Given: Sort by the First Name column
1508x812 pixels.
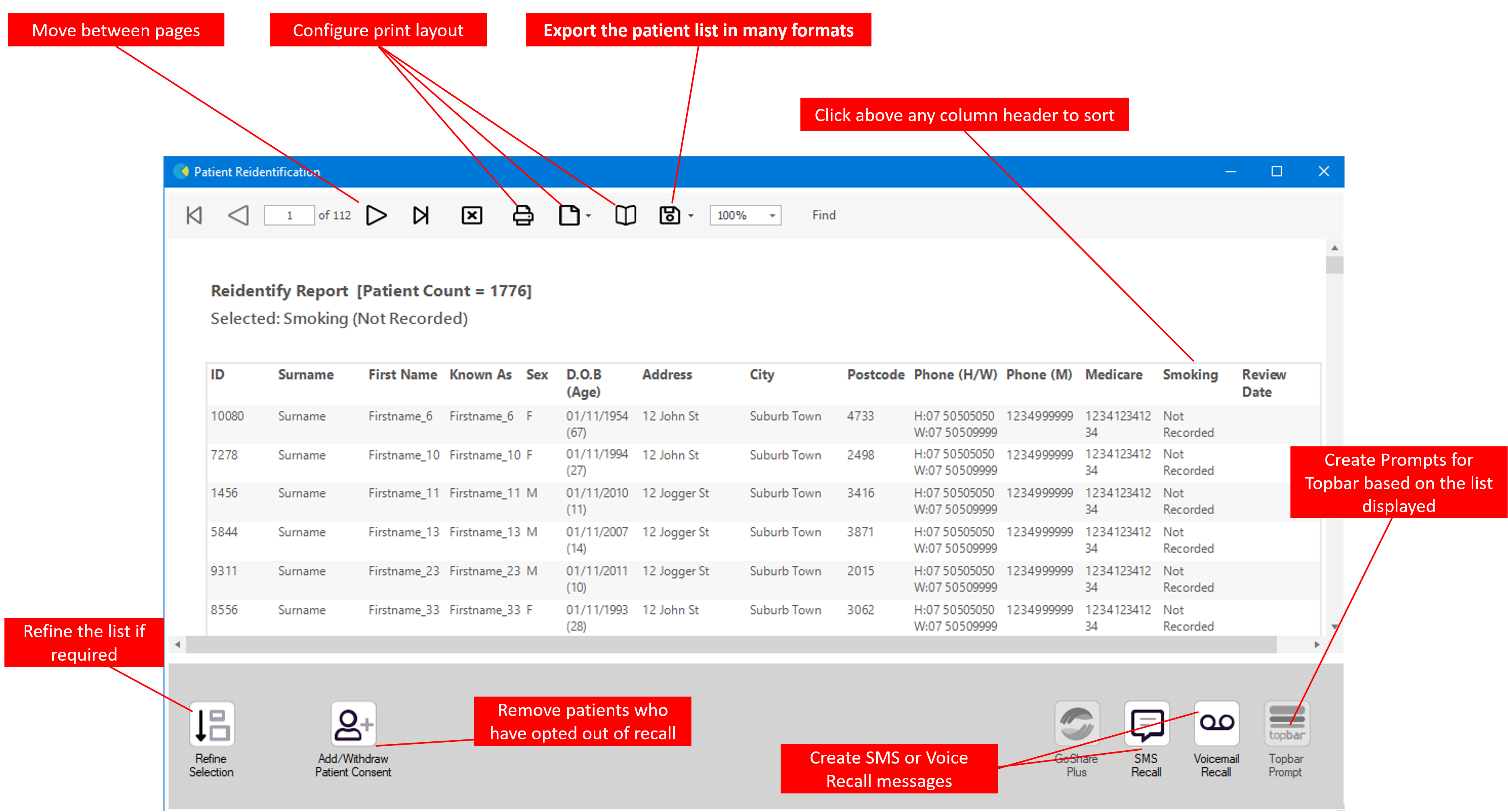Looking at the screenshot, I should [x=403, y=375].
